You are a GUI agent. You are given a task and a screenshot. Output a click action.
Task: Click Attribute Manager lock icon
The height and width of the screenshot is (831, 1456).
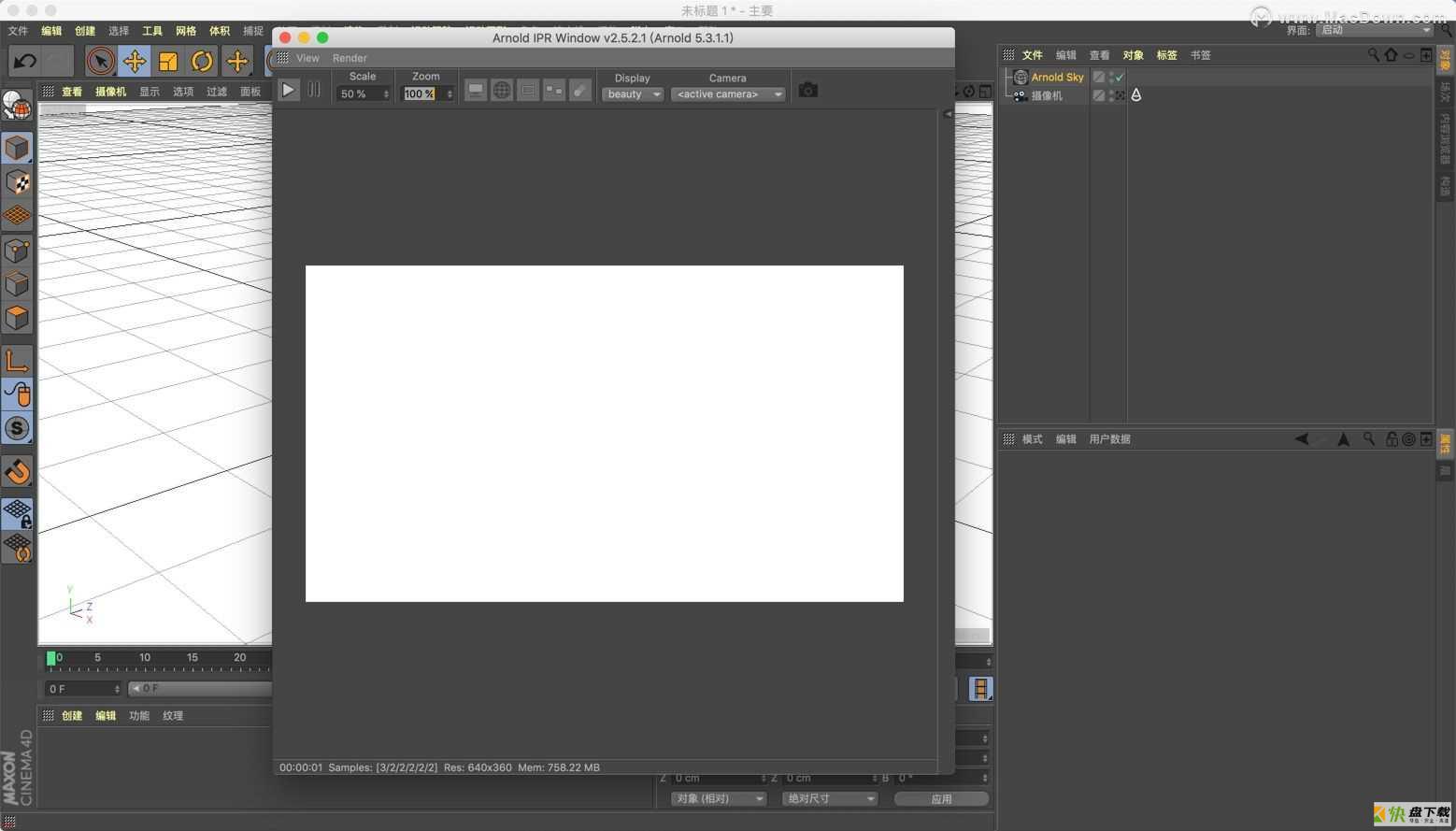(1392, 438)
